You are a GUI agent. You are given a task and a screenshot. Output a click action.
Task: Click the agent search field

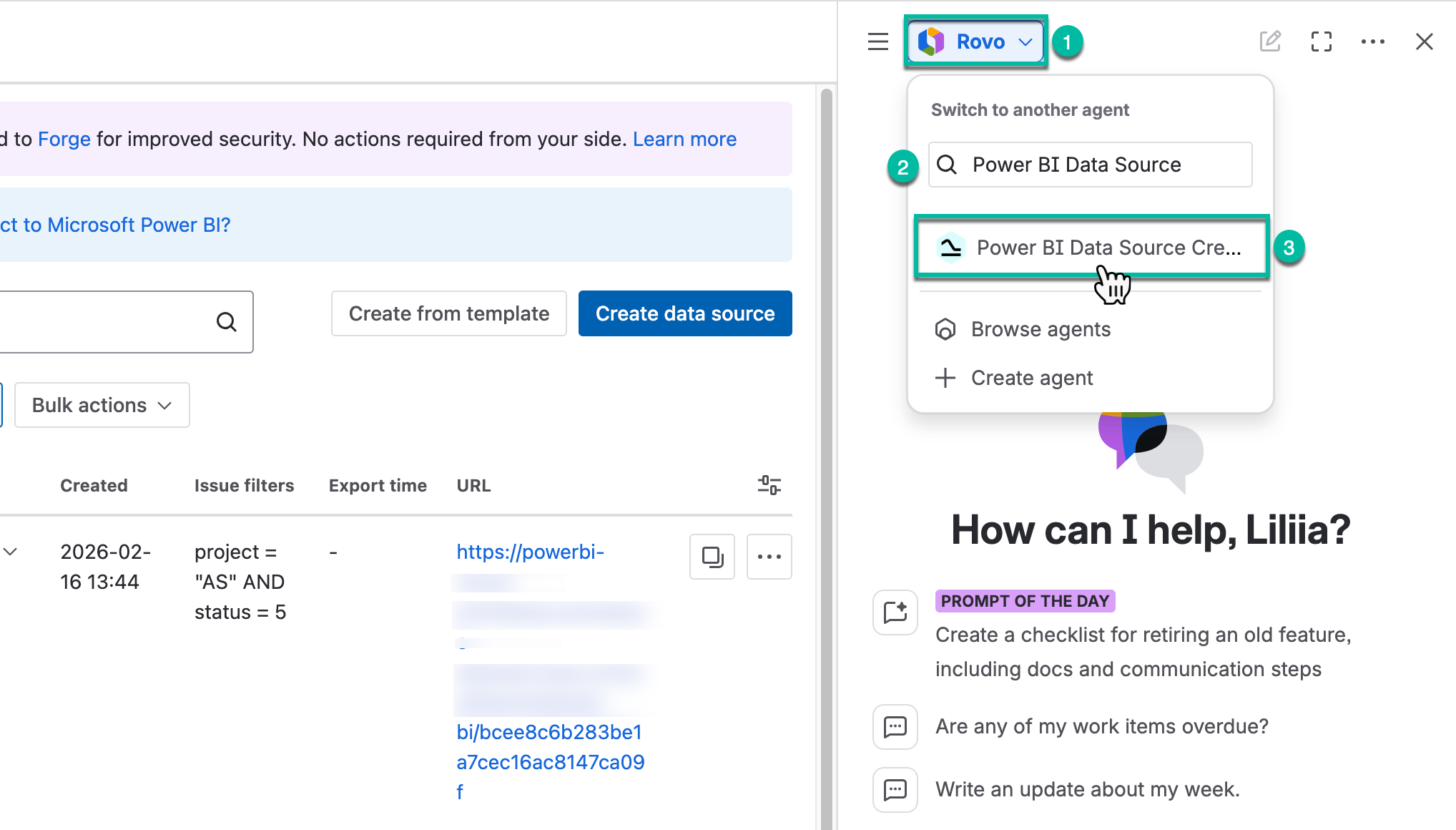click(1090, 165)
